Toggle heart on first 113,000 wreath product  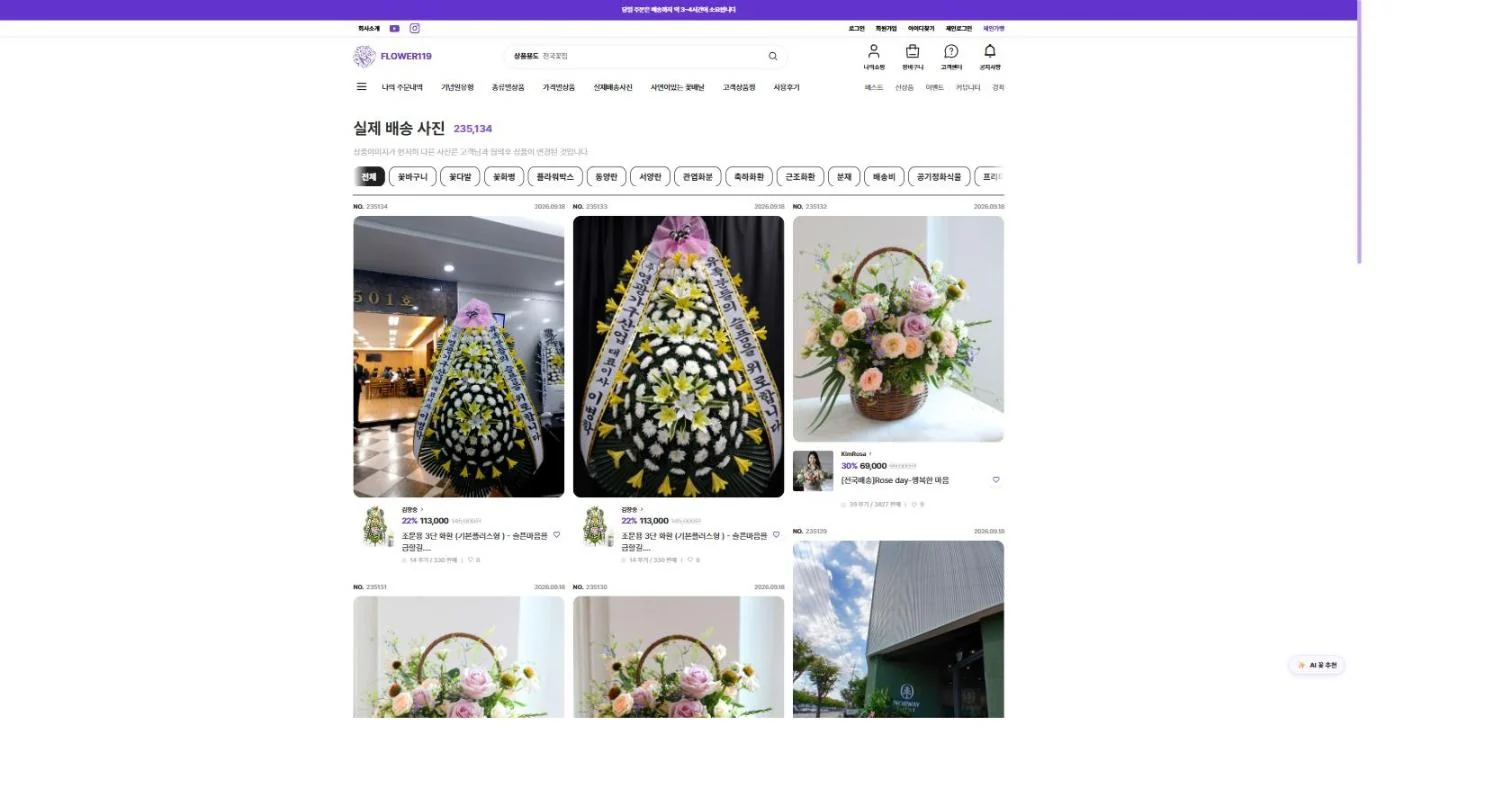coord(557,535)
